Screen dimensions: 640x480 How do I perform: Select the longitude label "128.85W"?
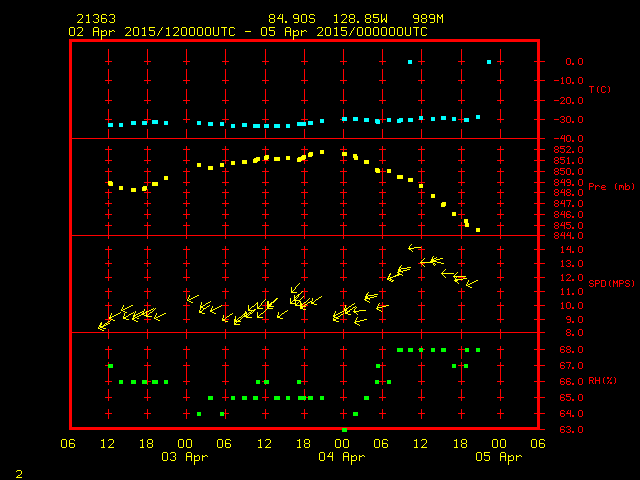[360, 19]
